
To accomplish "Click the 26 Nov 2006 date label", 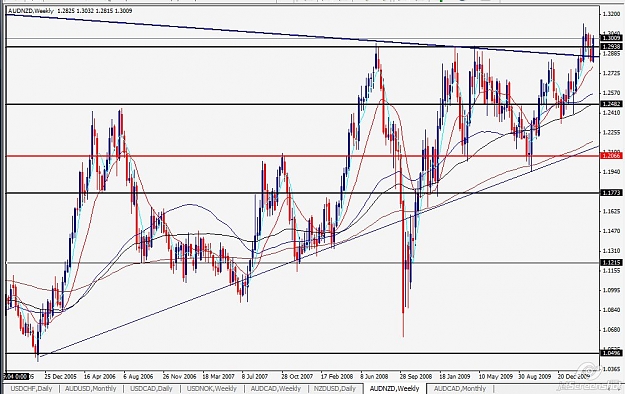I will click(x=179, y=376).
